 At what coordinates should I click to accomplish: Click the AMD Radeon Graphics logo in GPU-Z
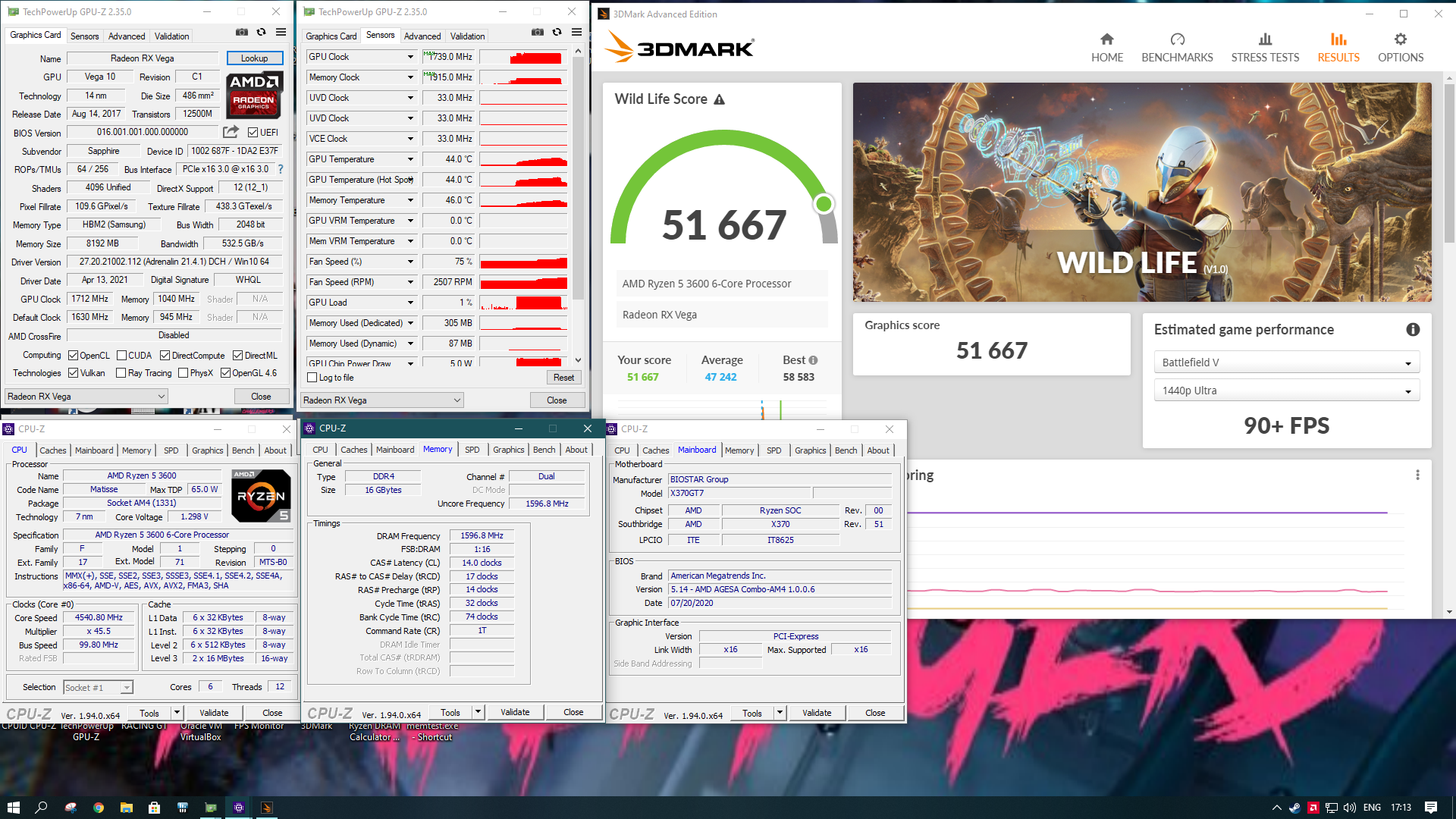(x=254, y=95)
